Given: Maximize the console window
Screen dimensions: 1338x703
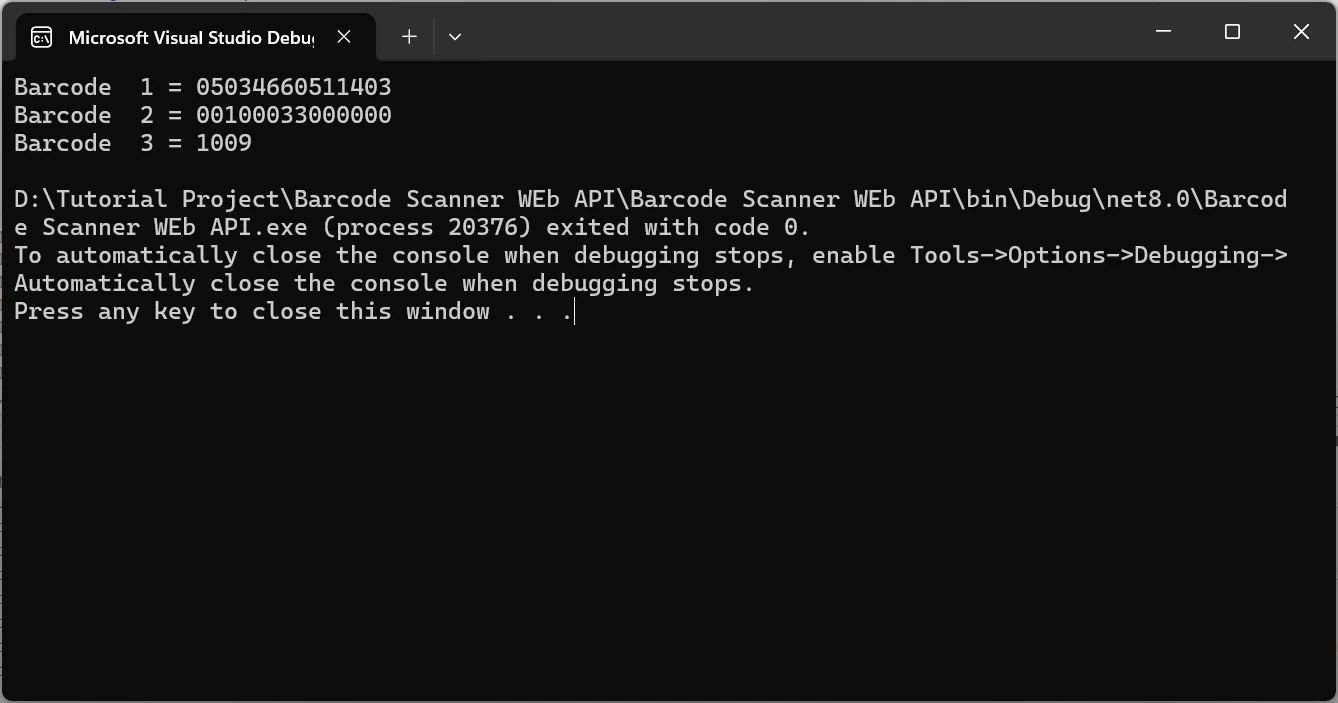Looking at the screenshot, I should [x=1232, y=32].
